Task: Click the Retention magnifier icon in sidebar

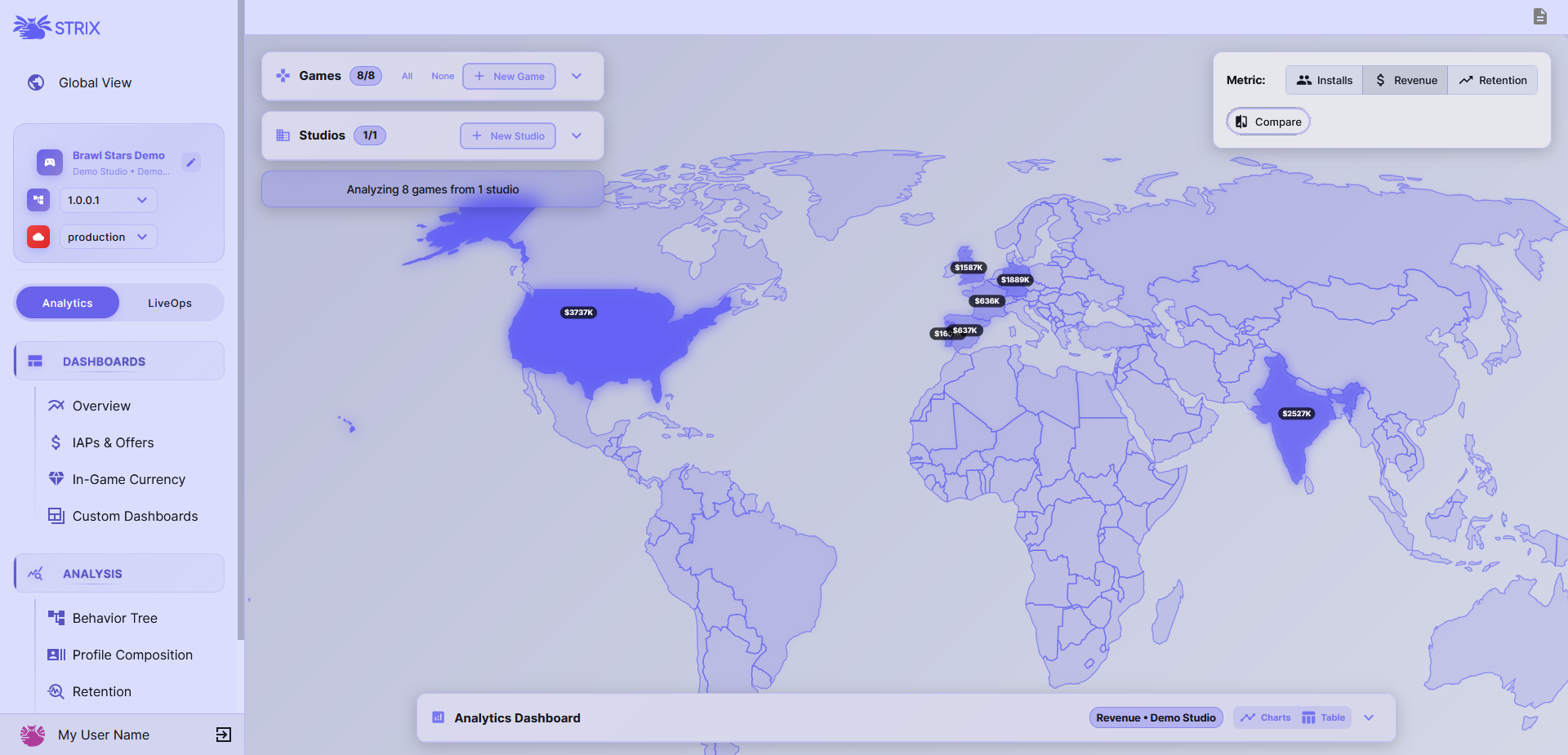Action: [x=56, y=691]
